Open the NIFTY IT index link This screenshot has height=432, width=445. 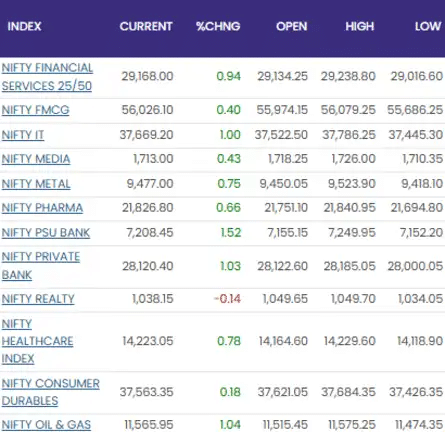(23, 135)
